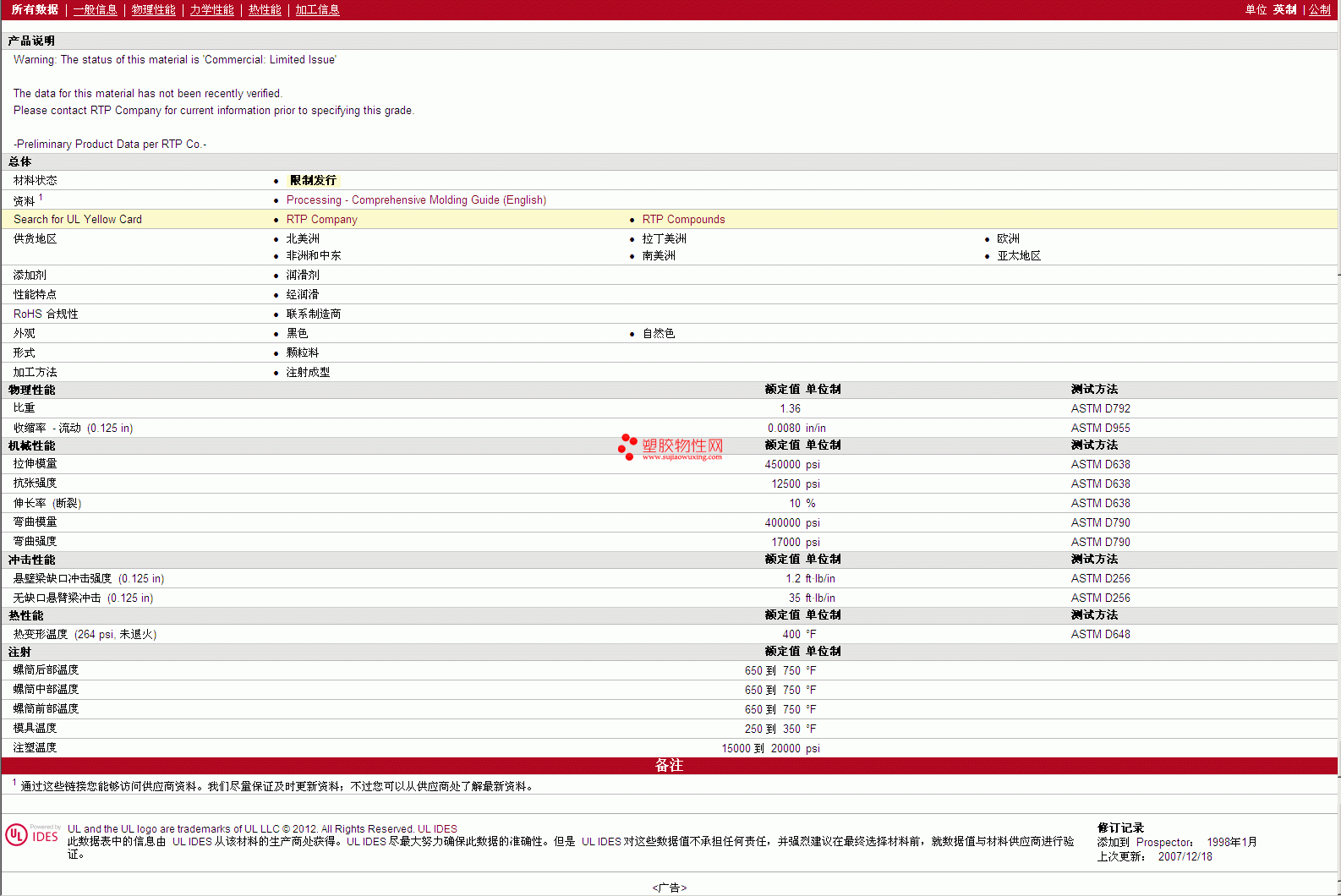Click the 联系制造商 RoHS entry
This screenshot has width=1341, height=896.
point(314,314)
